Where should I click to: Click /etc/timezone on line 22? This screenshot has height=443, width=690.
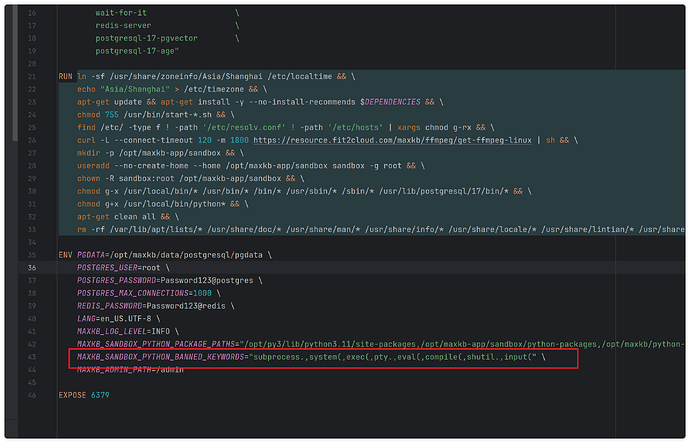216,89
